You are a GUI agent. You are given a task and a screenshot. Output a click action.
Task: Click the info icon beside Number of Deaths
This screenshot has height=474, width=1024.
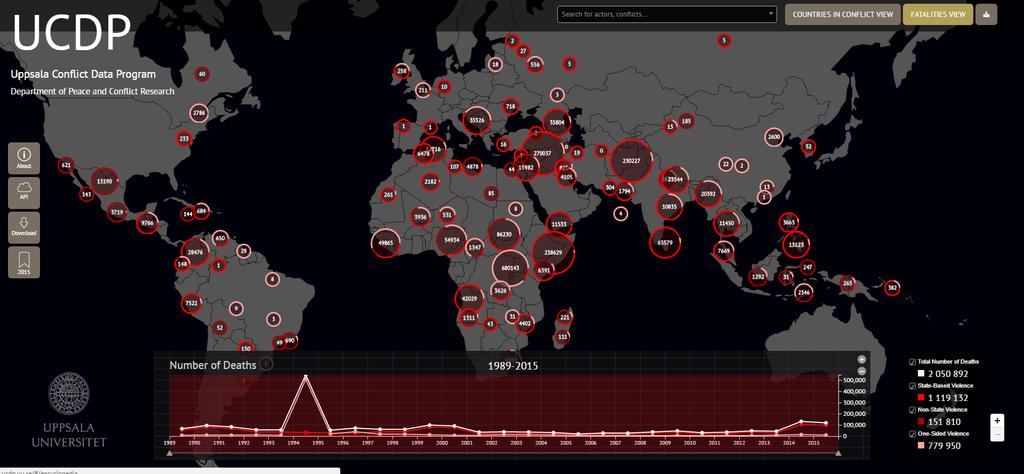point(266,364)
